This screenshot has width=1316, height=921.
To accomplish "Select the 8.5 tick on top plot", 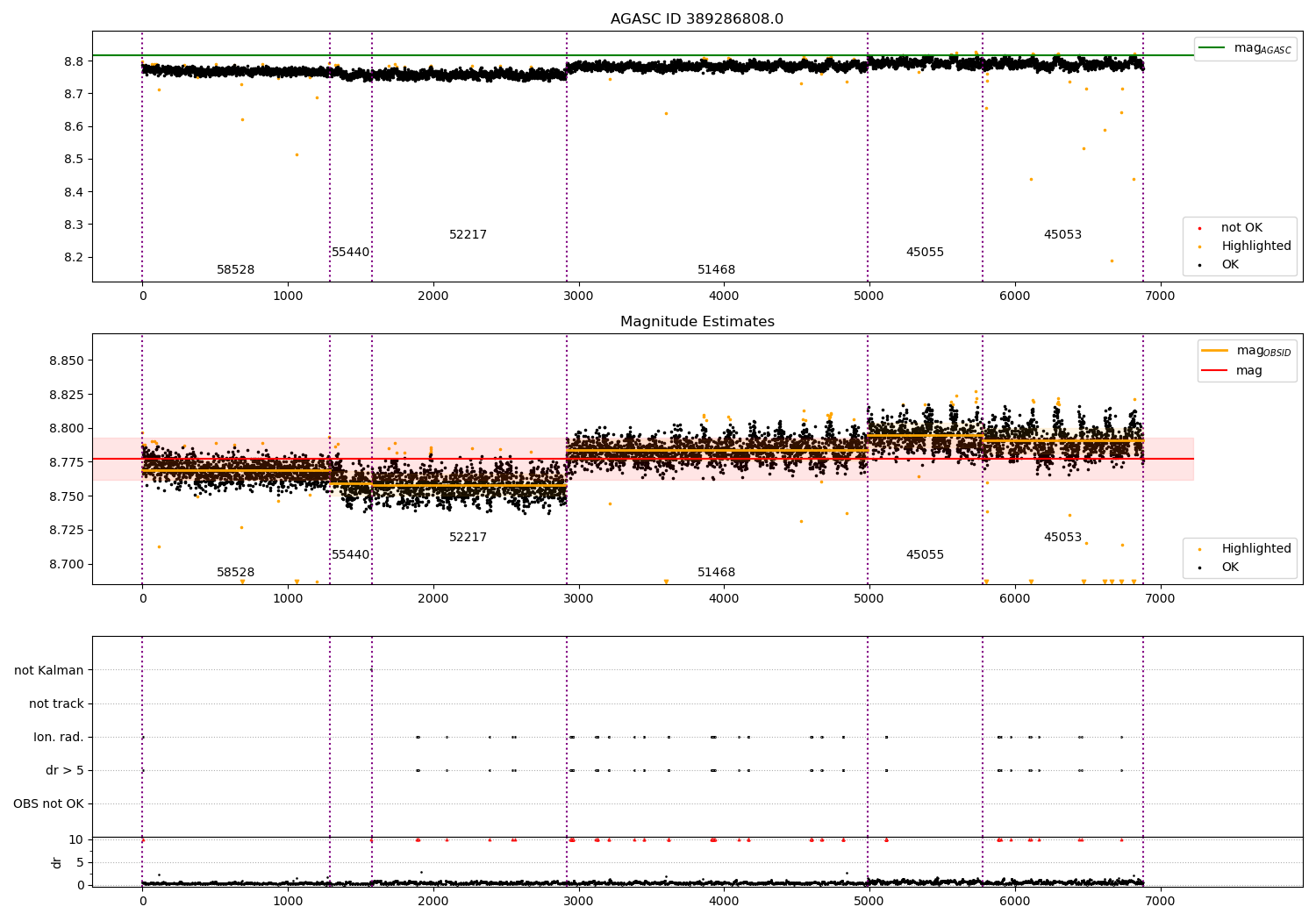I will tap(74, 160).
